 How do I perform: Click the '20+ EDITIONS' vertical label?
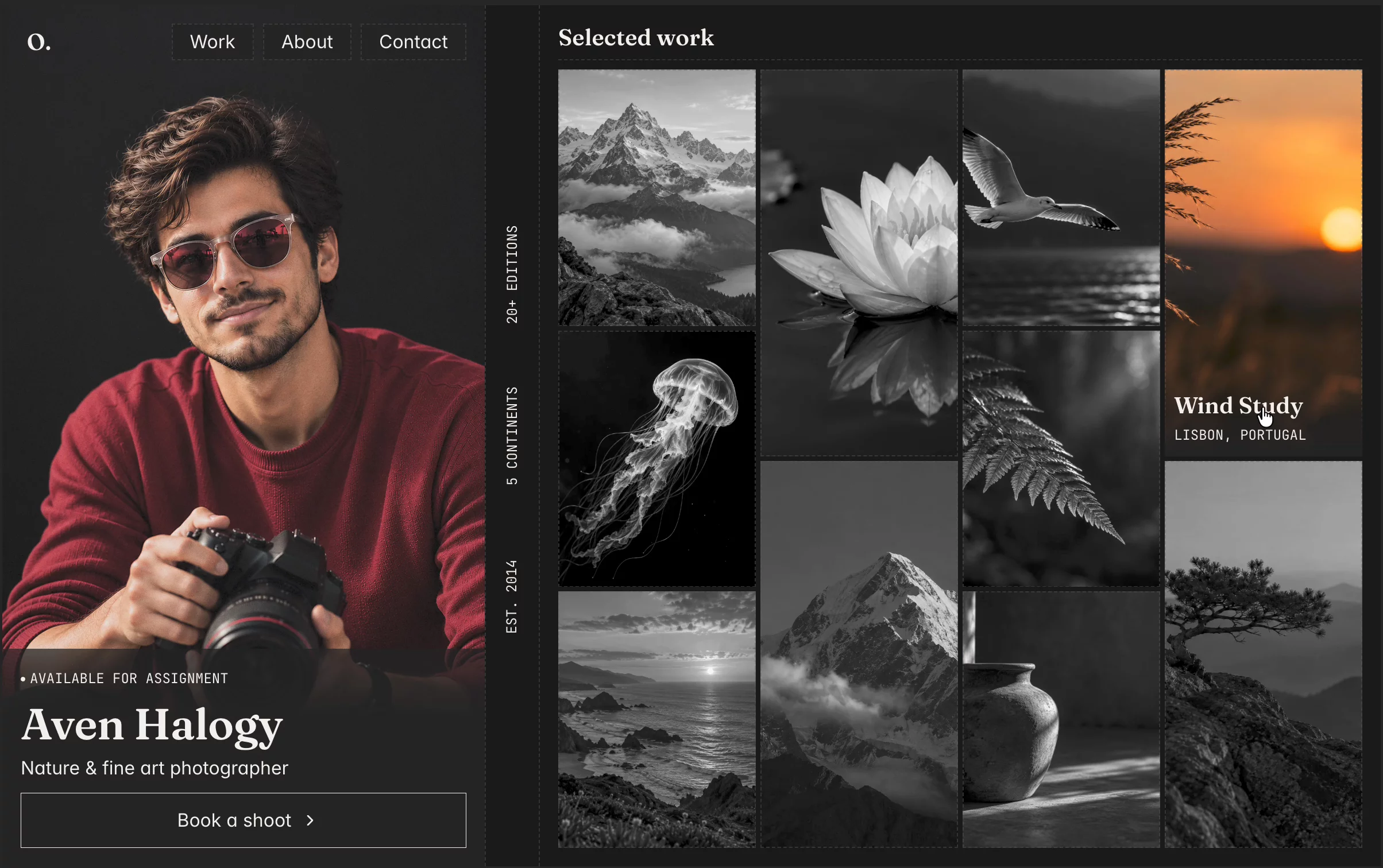pos(512,274)
